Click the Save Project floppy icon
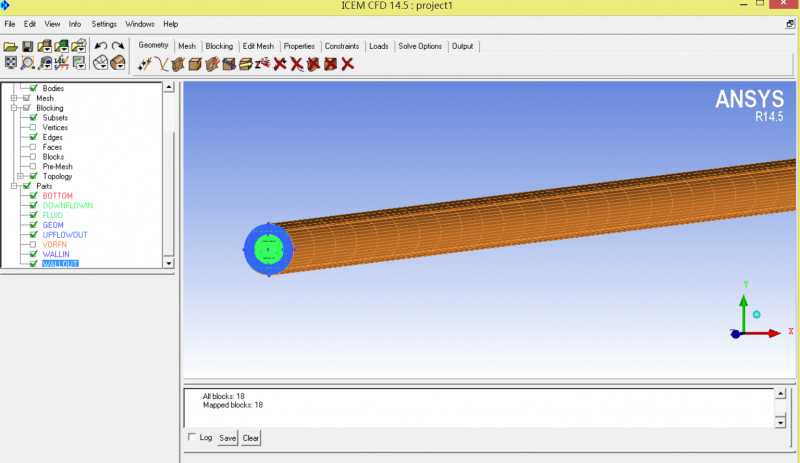The image size is (800, 463). [x=28, y=46]
